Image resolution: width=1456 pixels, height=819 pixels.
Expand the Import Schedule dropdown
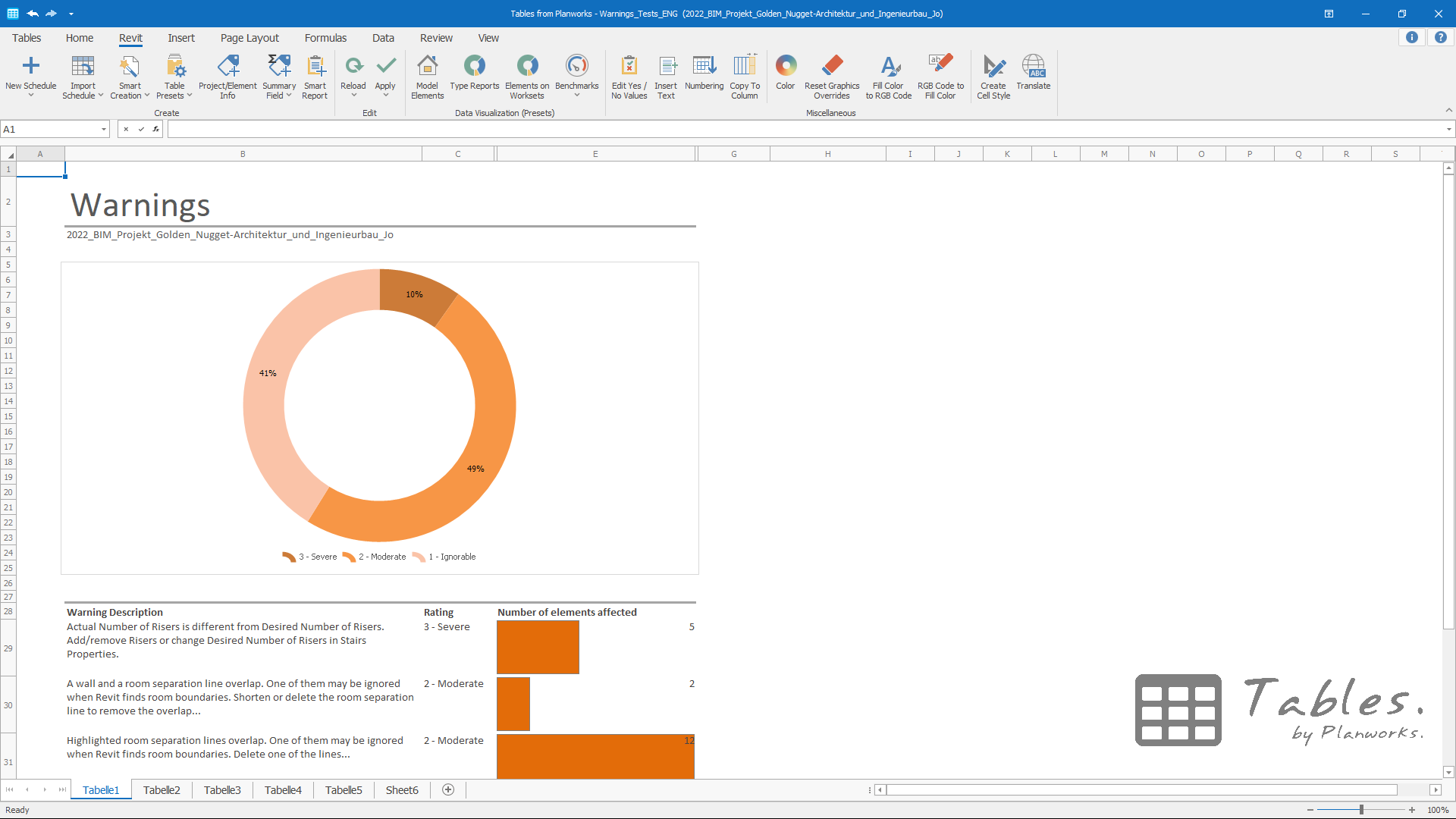coord(100,96)
